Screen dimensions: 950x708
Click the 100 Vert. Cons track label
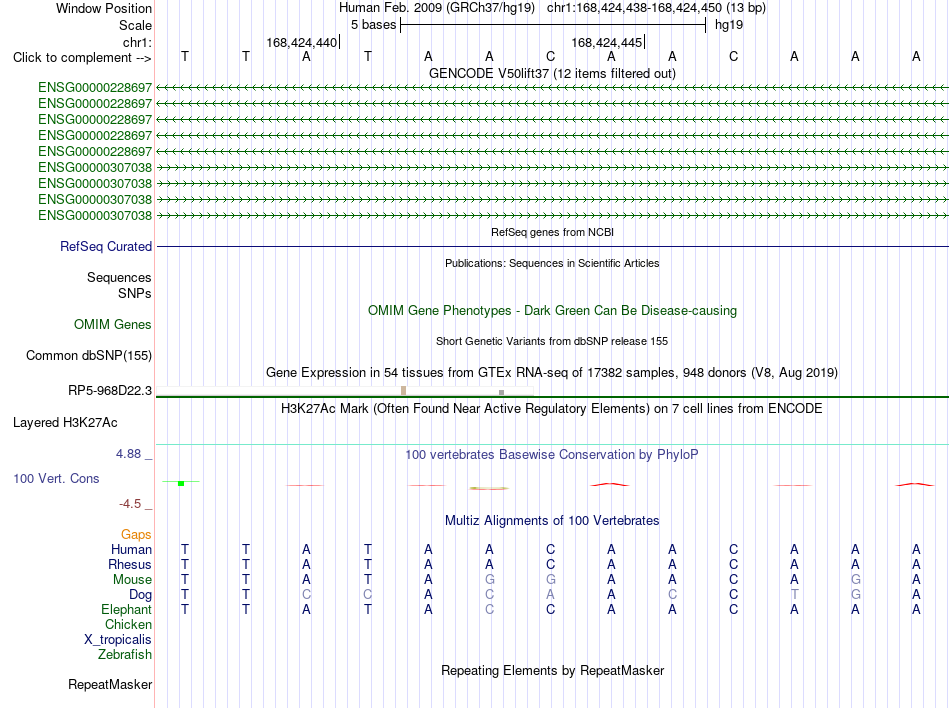(56, 478)
